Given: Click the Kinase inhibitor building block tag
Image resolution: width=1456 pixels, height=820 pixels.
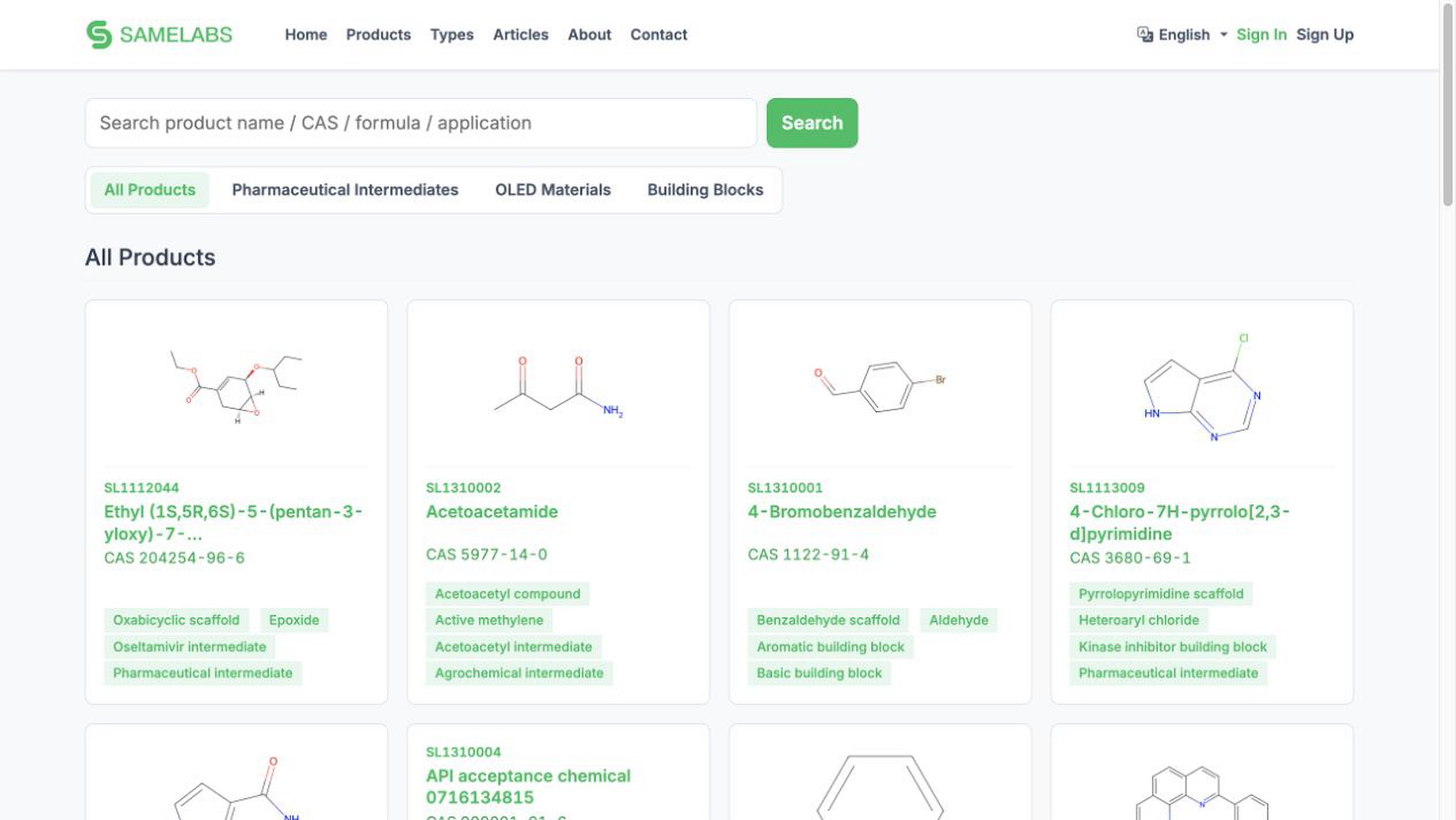Looking at the screenshot, I should point(1172,647).
